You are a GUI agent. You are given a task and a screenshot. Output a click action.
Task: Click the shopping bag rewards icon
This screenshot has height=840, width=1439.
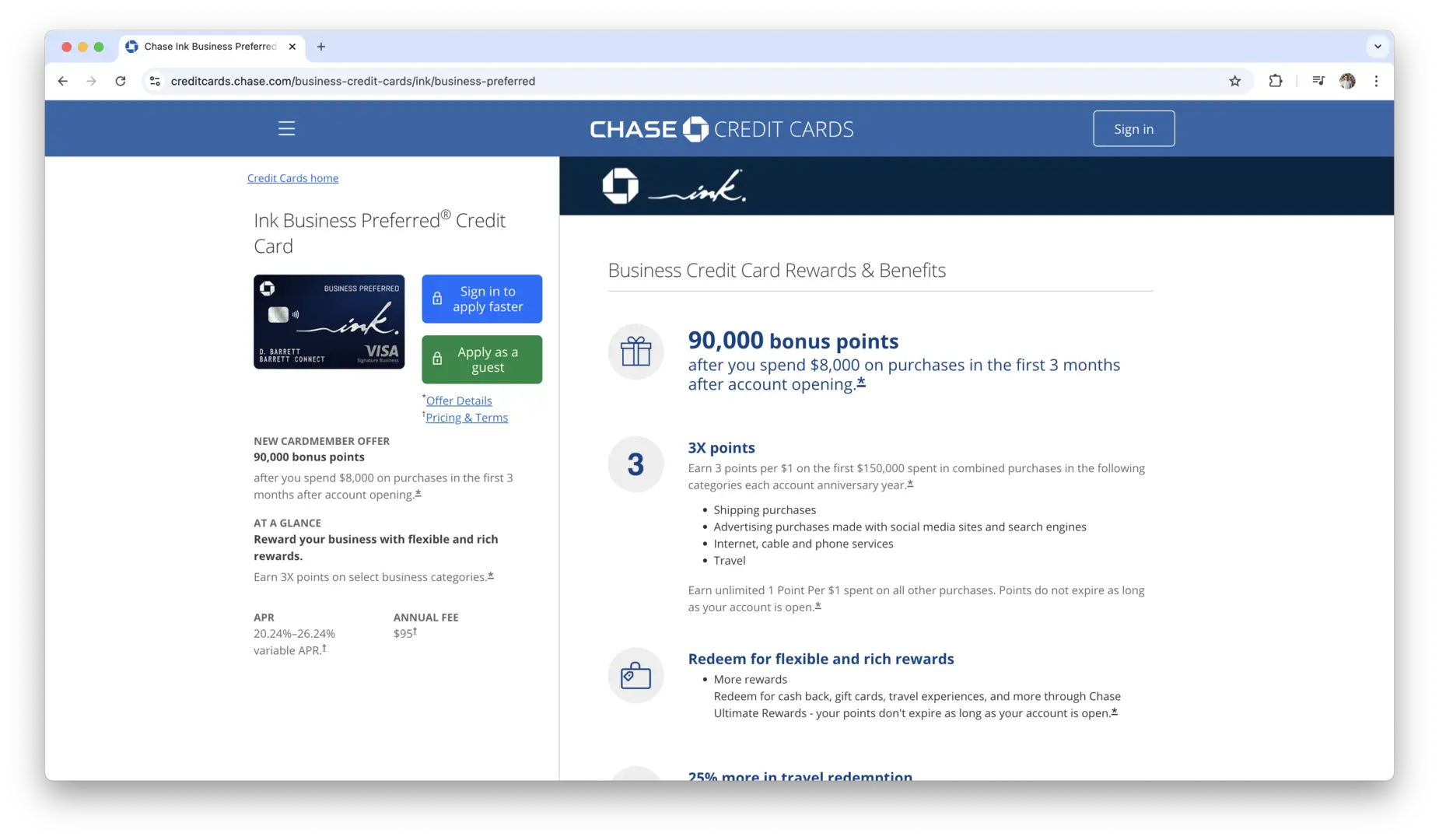point(635,675)
